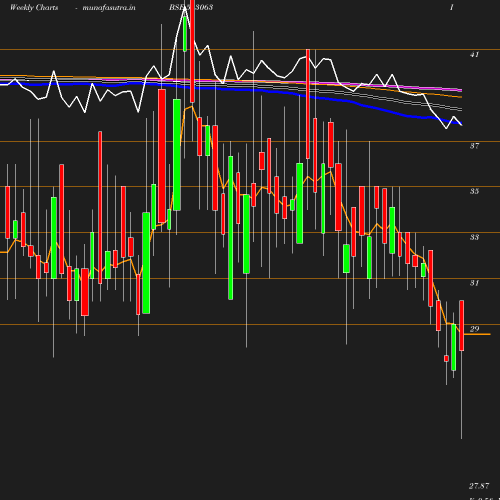Click the price axis label "37"

(x=474, y=146)
